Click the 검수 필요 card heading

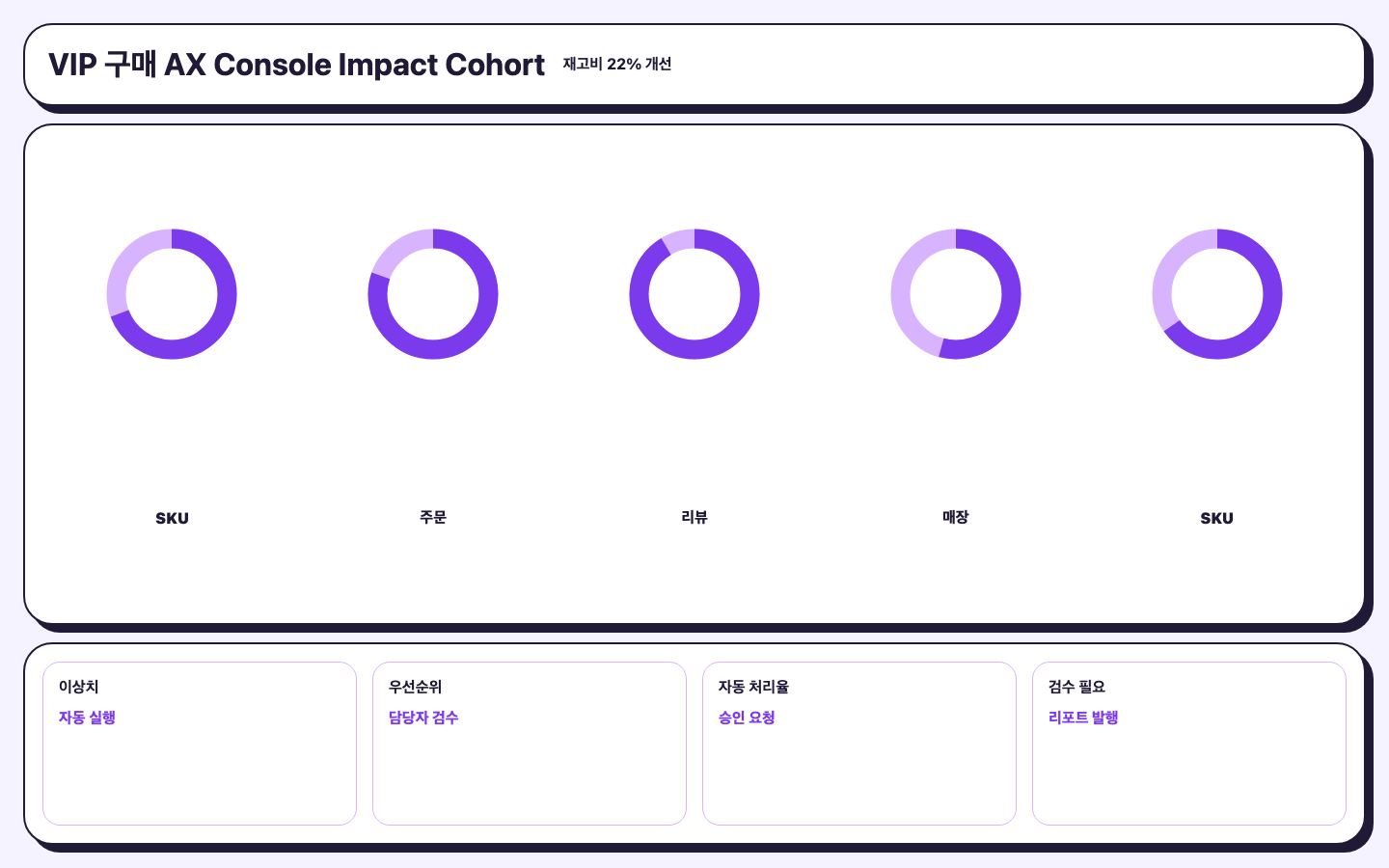coord(1076,687)
